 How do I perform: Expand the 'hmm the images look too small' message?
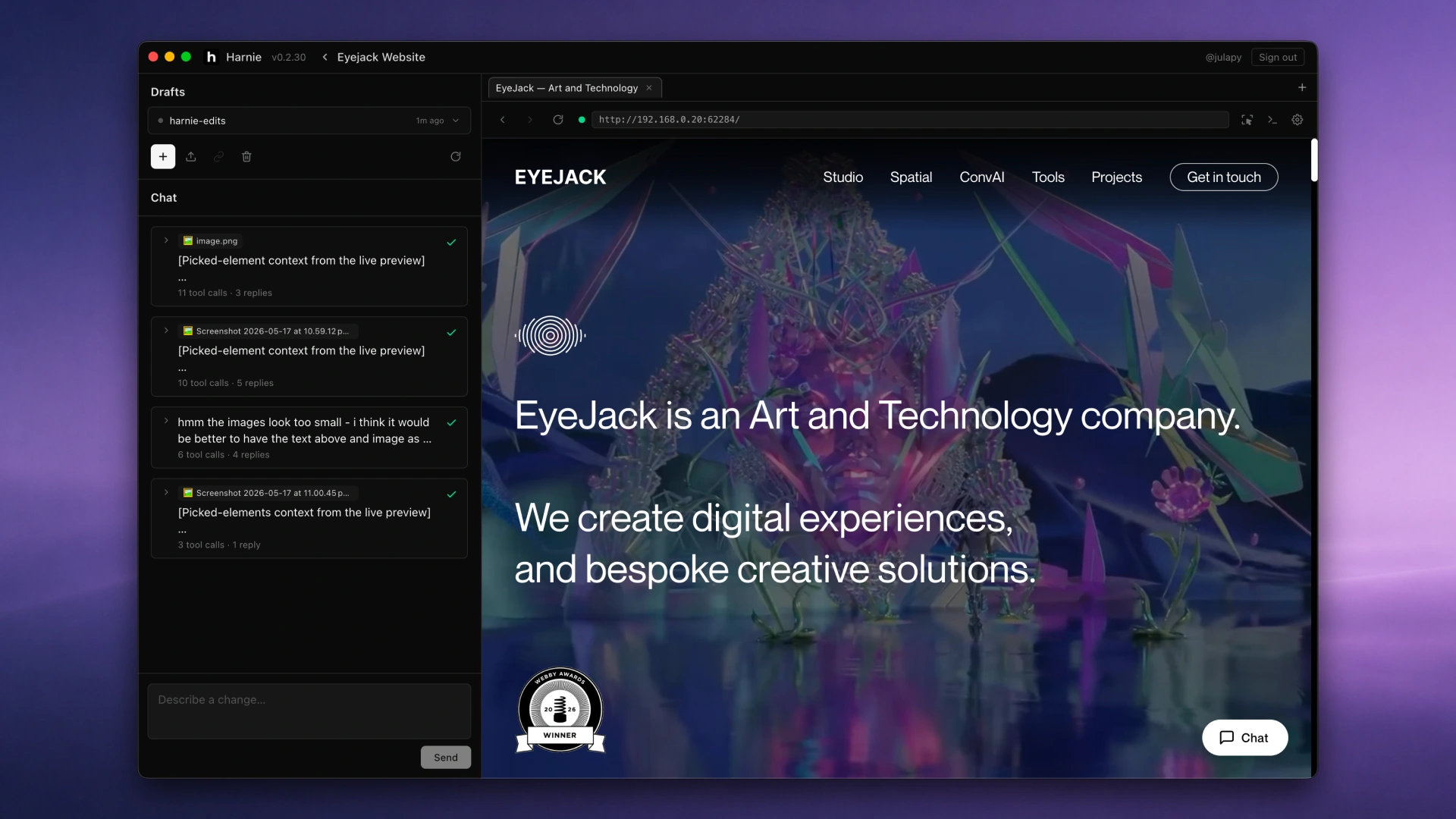[166, 421]
